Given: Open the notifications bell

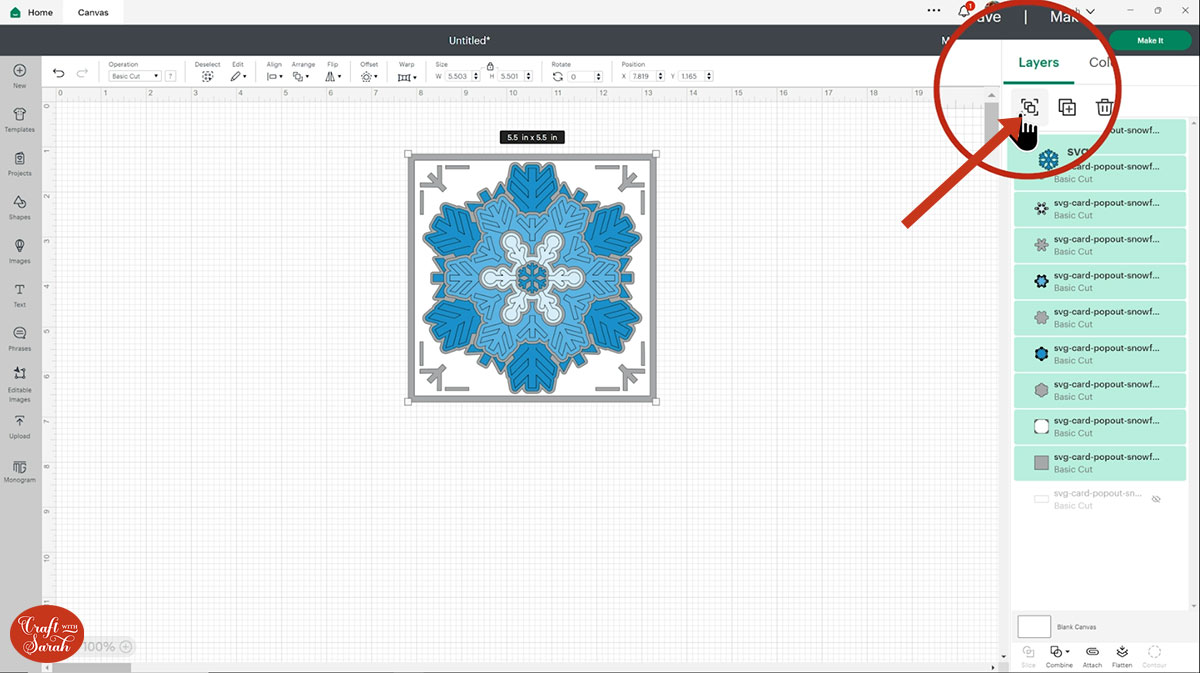Looking at the screenshot, I should [x=964, y=12].
